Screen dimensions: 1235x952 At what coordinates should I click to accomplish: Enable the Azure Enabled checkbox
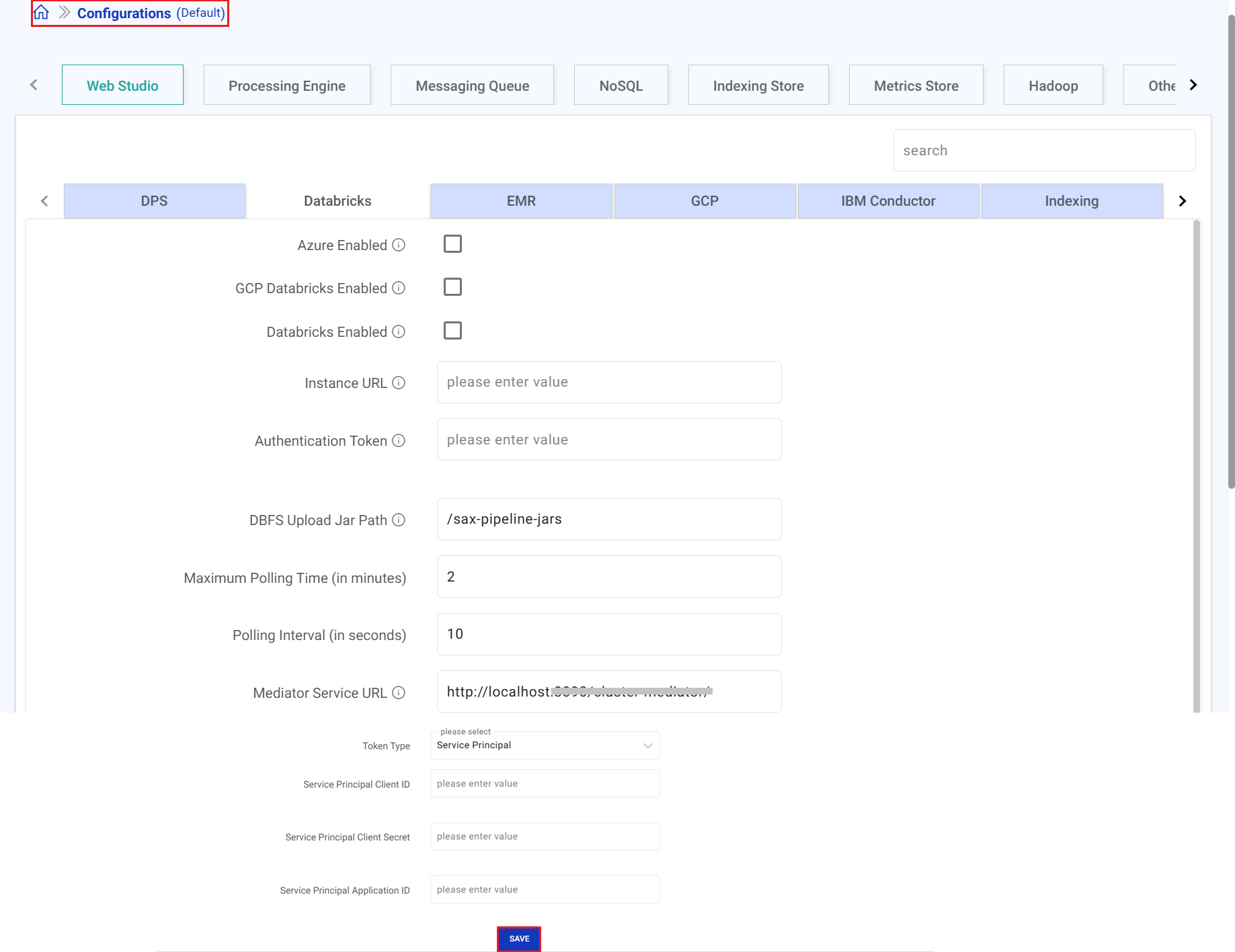coord(452,244)
